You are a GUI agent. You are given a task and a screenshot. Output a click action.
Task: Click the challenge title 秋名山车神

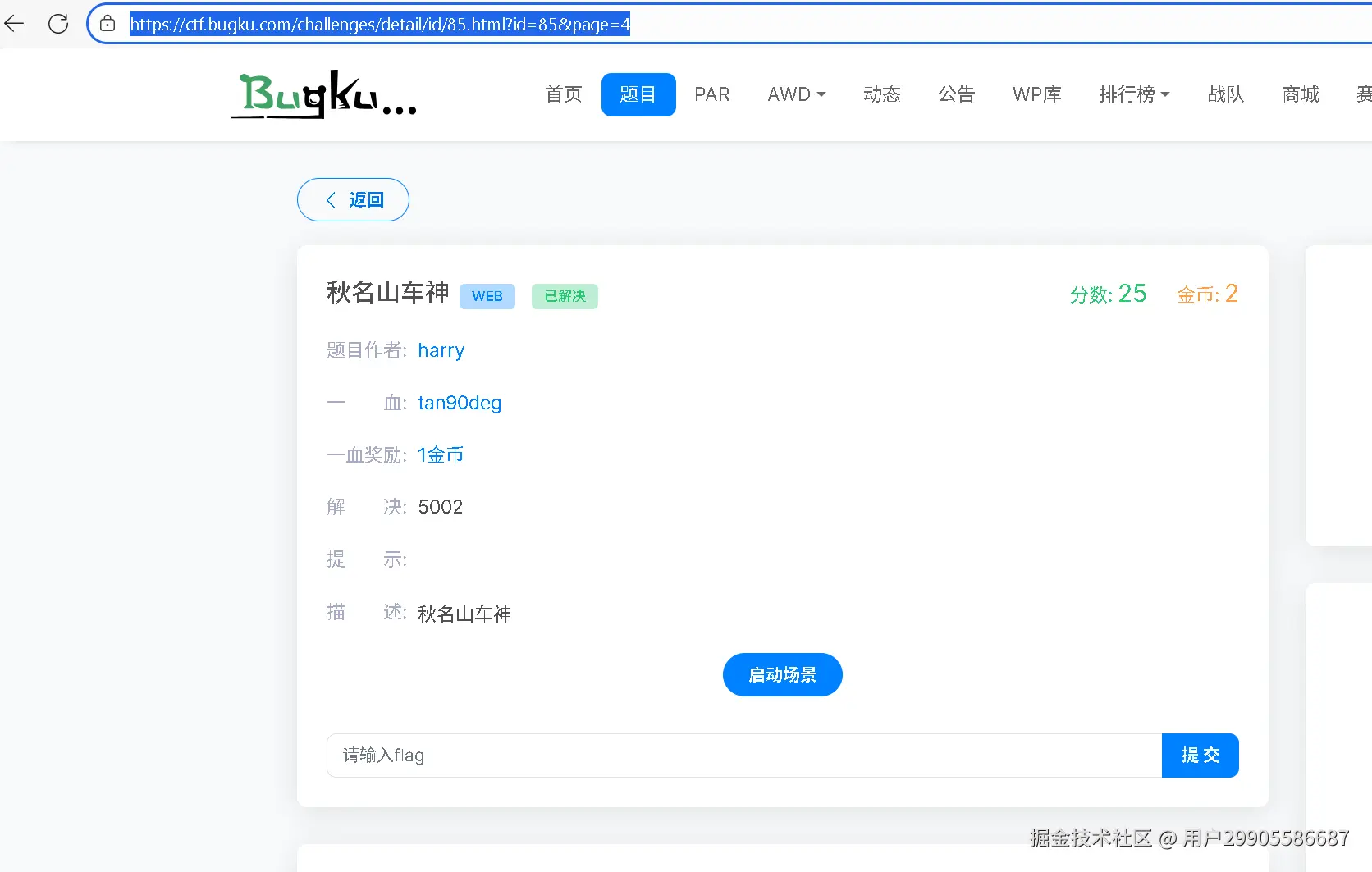(388, 292)
